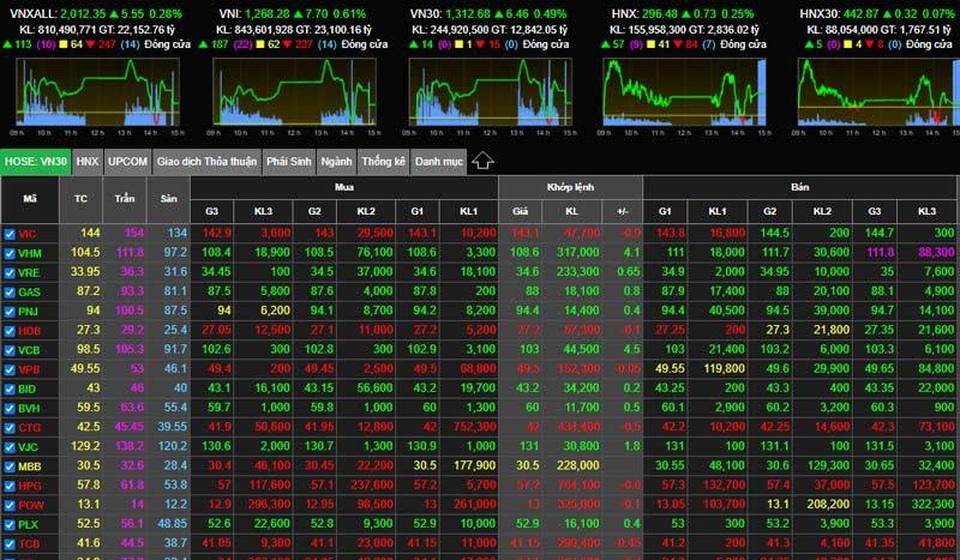Toggle the HDB stock checkbox

pos(9,331)
